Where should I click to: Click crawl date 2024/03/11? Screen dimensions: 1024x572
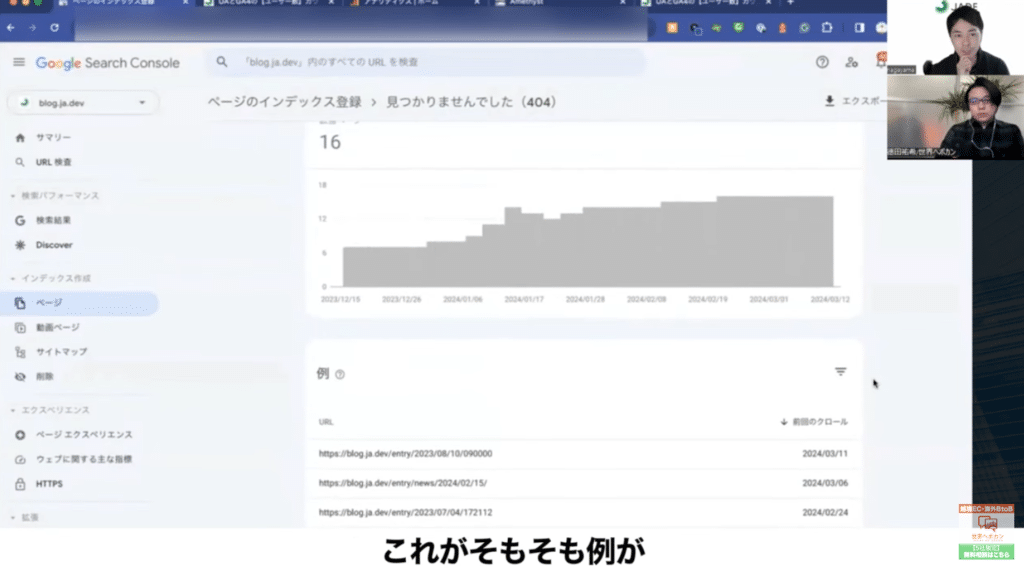point(825,454)
